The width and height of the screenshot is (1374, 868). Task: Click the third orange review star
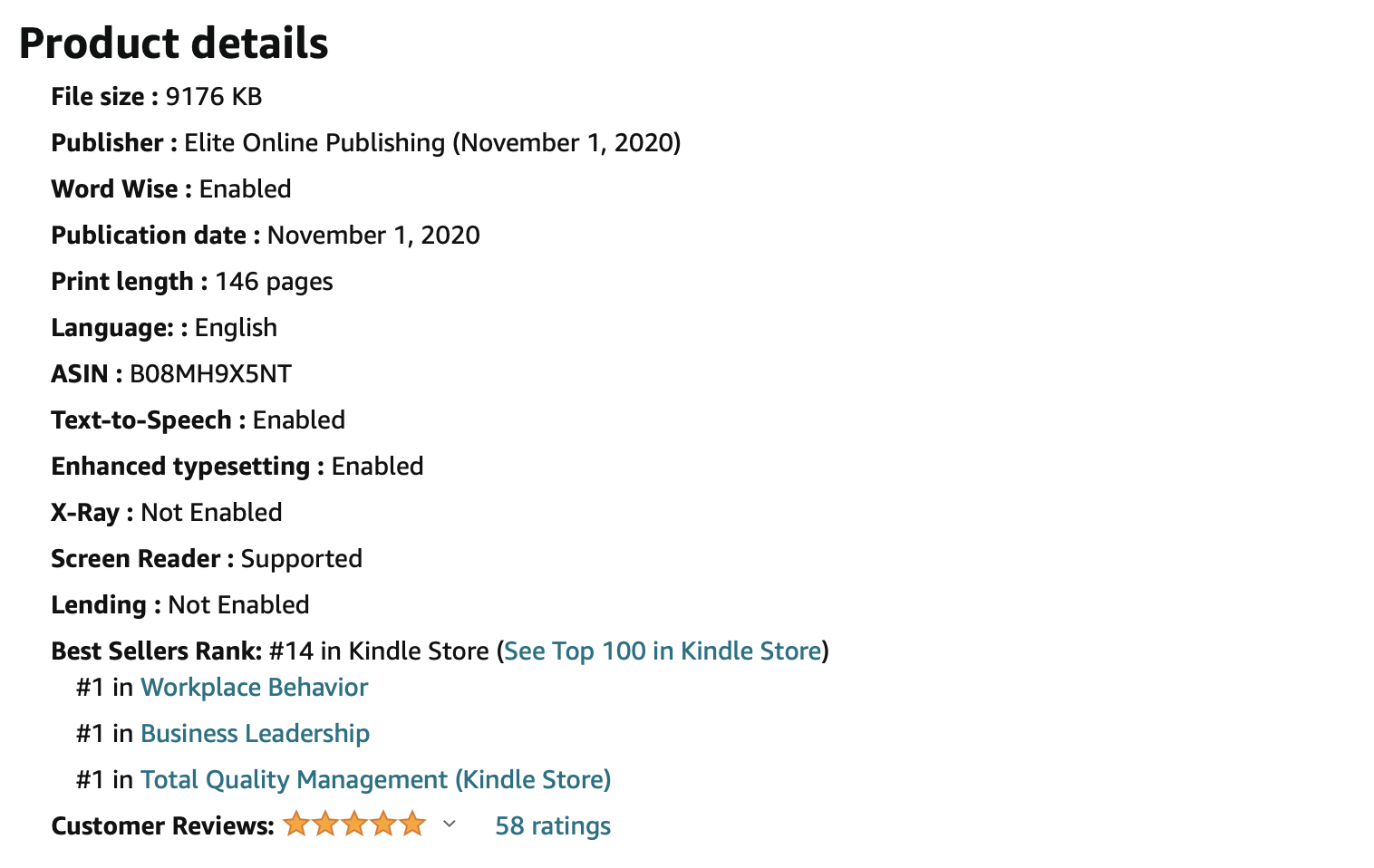pos(353,824)
